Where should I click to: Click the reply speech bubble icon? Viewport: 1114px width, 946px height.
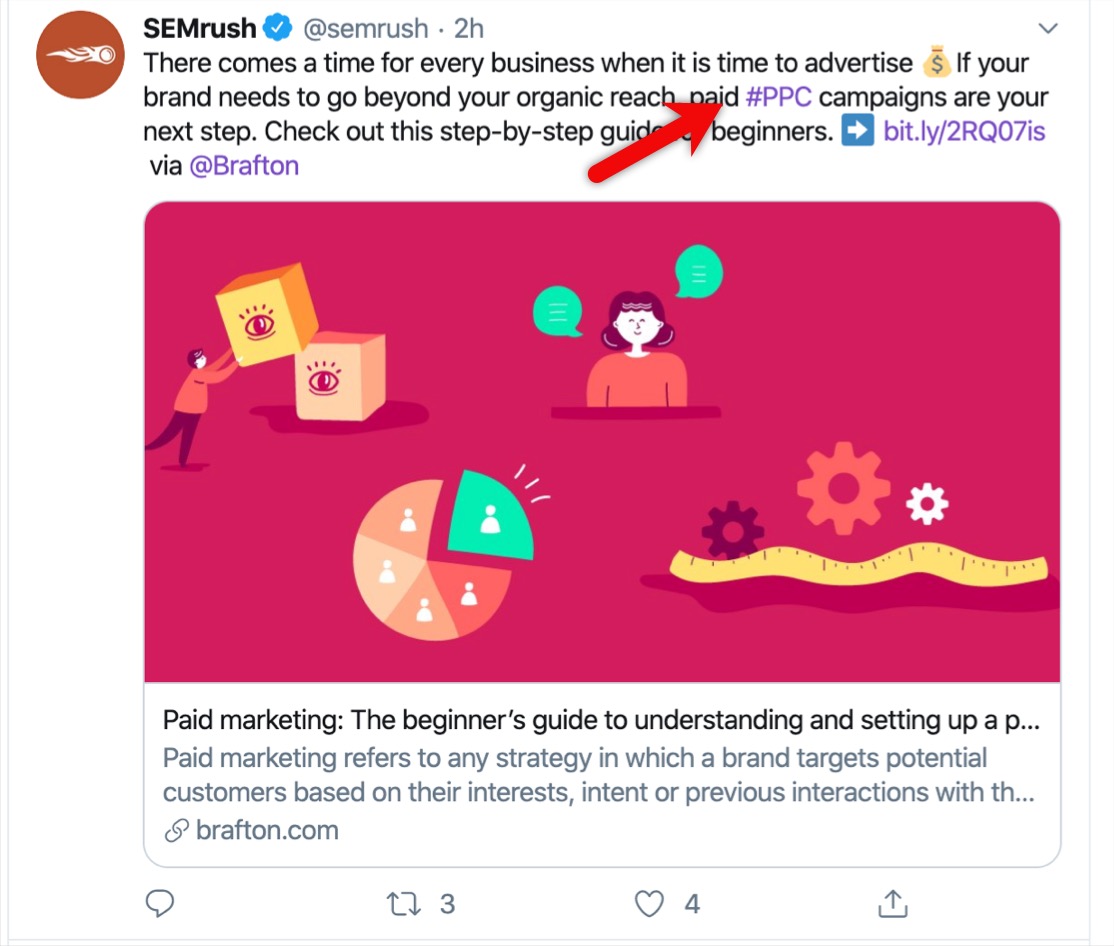pyautogui.click(x=160, y=903)
